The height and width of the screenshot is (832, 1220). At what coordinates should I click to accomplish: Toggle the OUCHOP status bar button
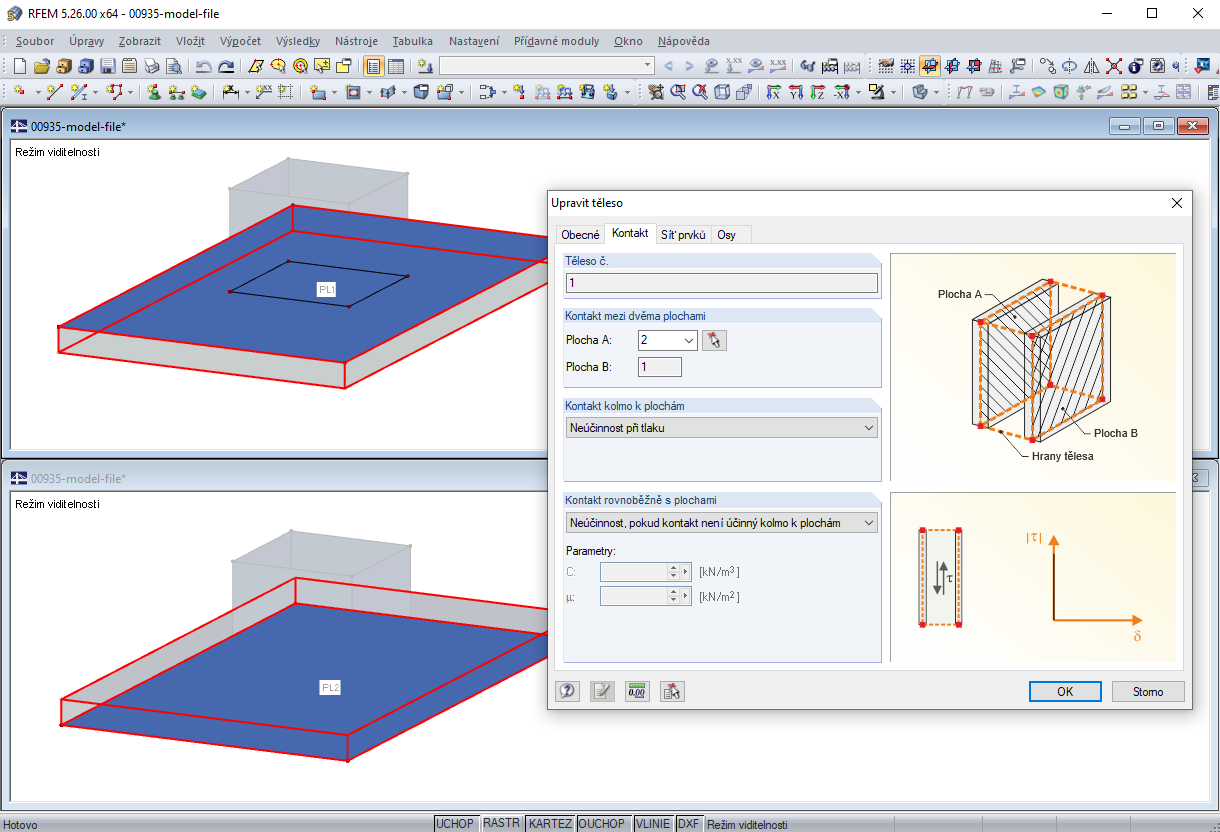pos(603,824)
